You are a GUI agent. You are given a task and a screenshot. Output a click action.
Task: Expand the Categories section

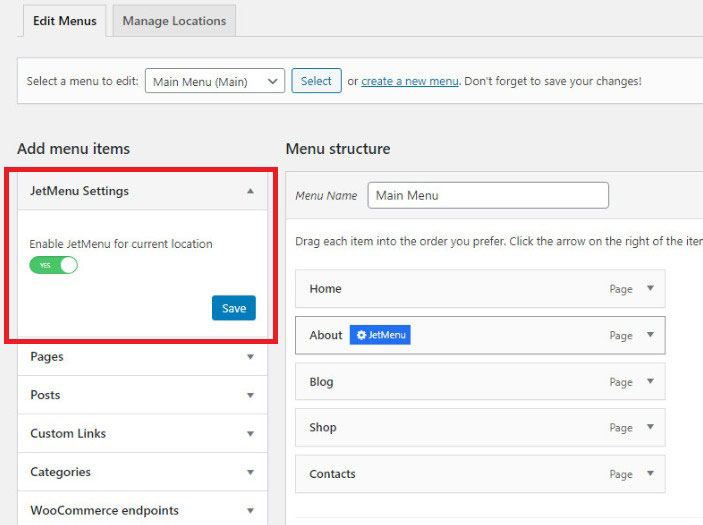click(x=250, y=472)
